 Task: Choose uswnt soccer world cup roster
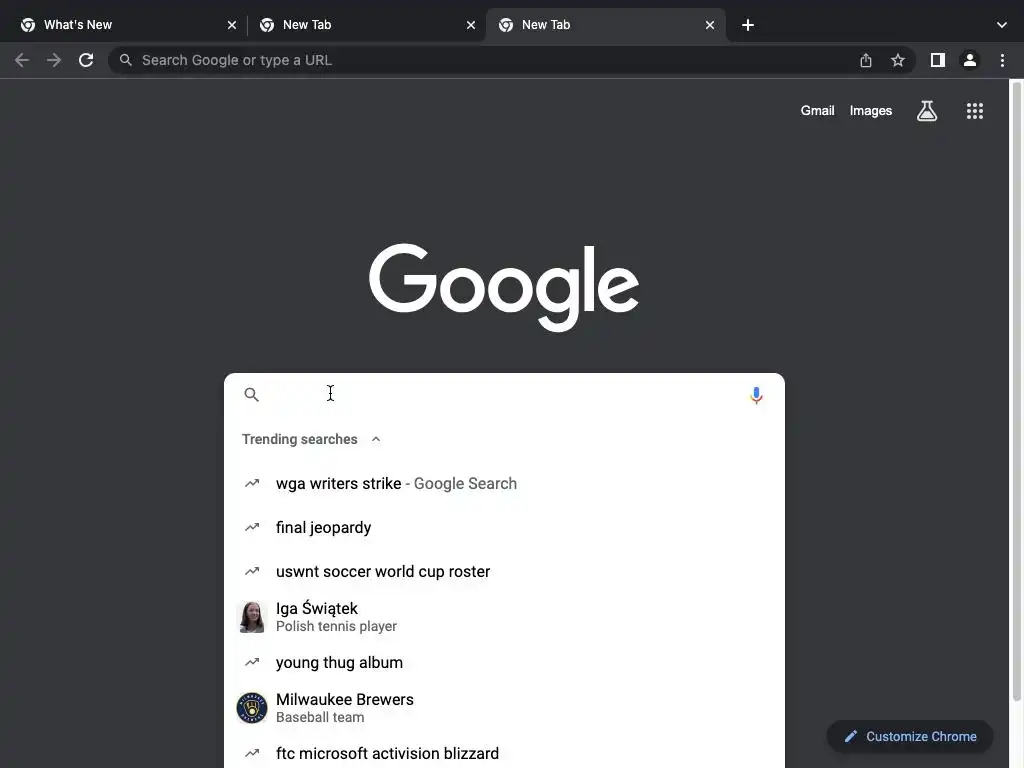point(504,571)
